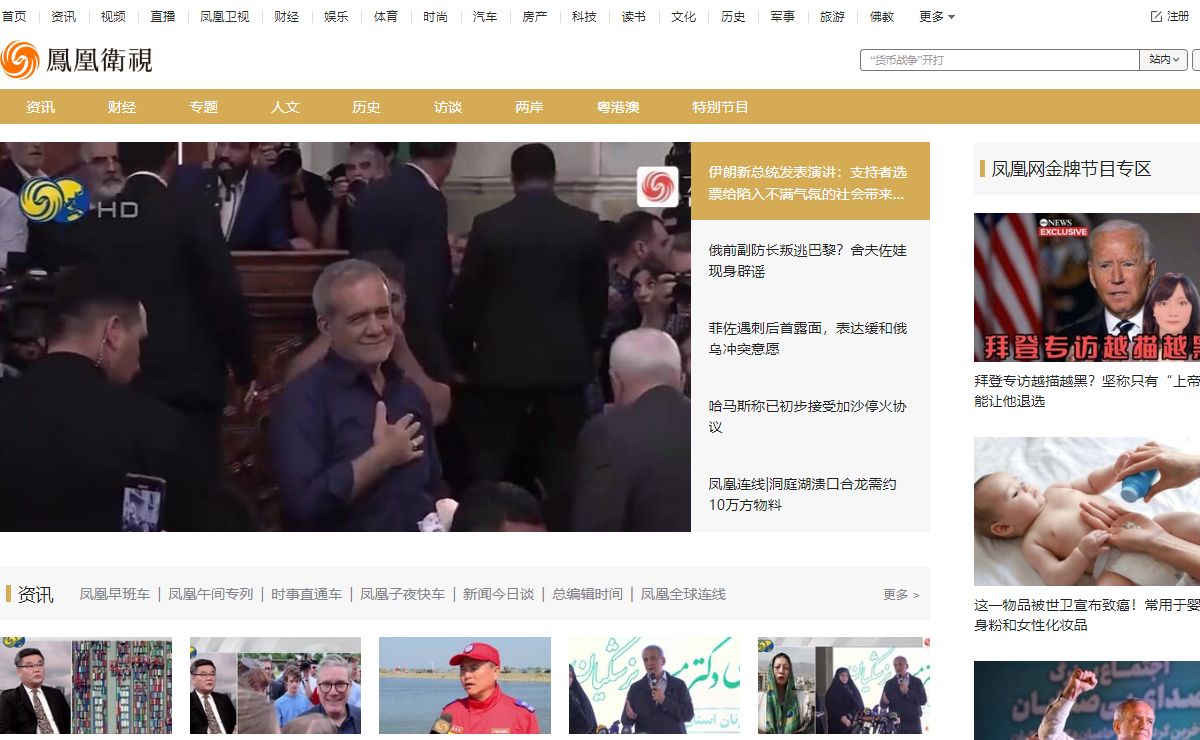This screenshot has width=1200, height=740.
Task: Open the raised-fist thumbnail in sidebar
Action: (1087, 700)
